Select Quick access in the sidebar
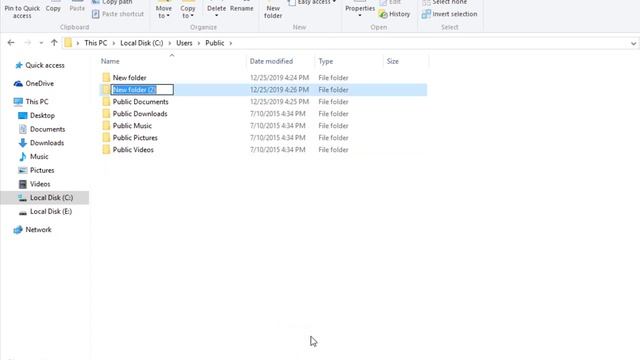Viewport: 640px width, 360px height. (x=44, y=65)
